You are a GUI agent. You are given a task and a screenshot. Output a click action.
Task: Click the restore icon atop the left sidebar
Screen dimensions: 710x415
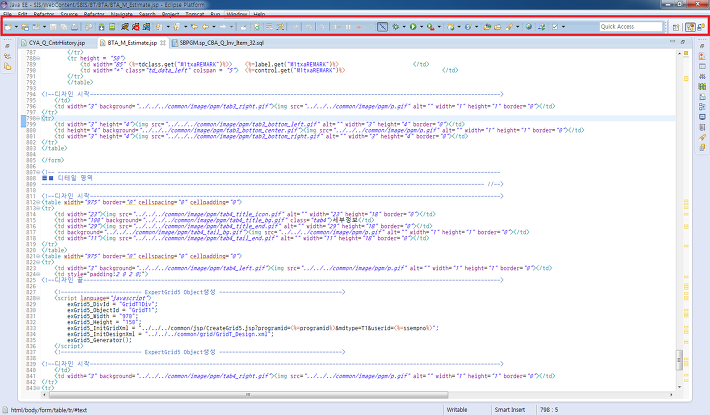point(7,46)
